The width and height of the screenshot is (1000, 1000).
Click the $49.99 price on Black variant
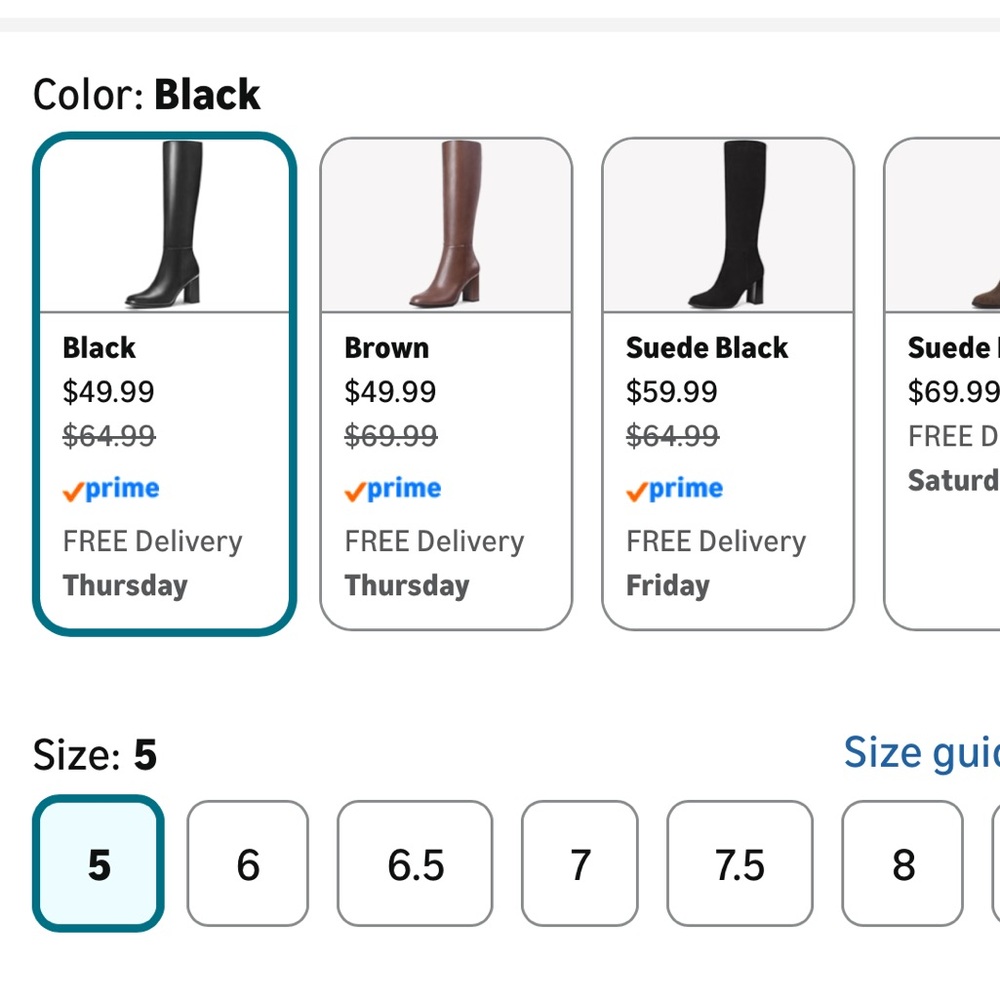108,392
